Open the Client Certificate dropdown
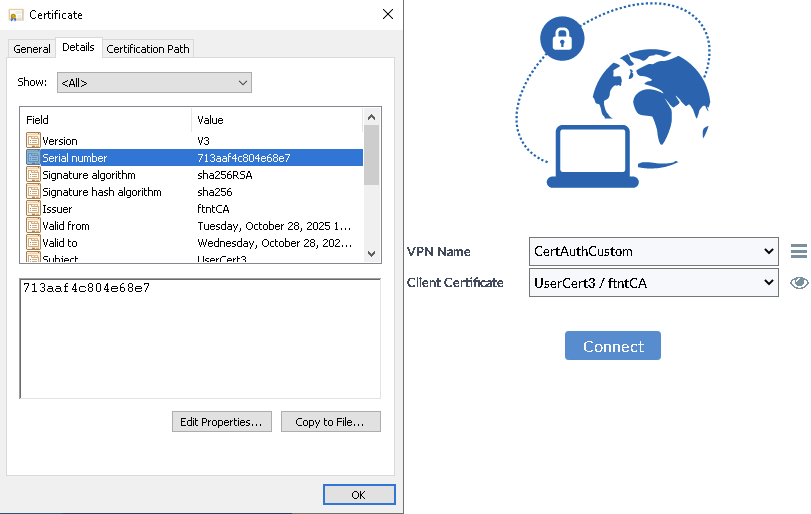 653,283
